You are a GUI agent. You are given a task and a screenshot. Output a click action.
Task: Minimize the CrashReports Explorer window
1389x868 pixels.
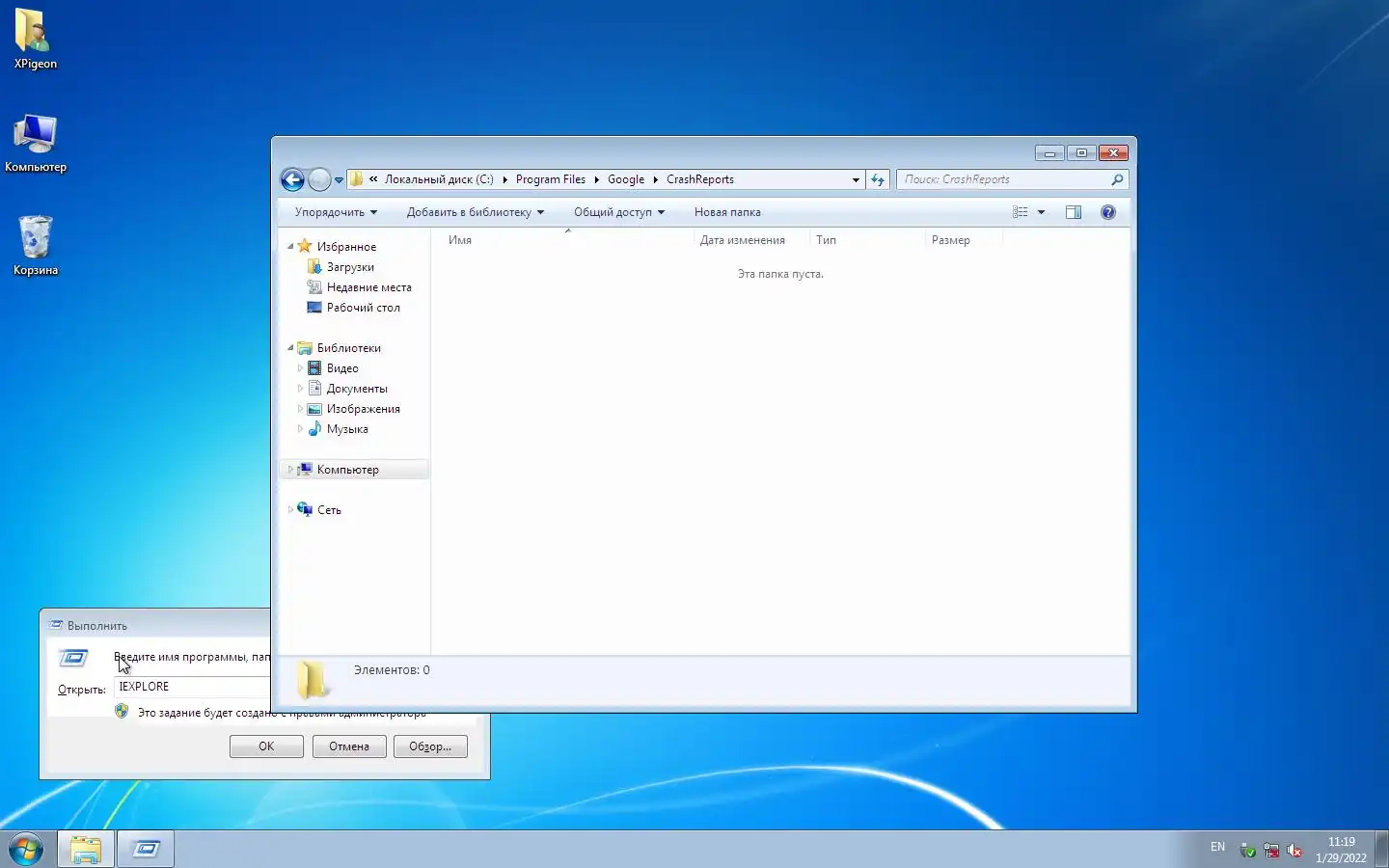[1049, 153]
